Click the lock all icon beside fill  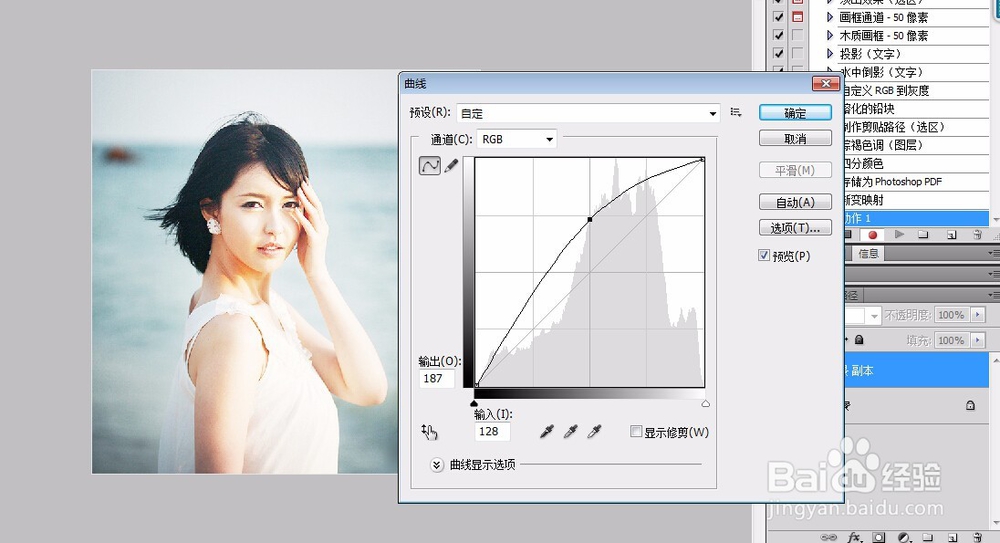859,340
